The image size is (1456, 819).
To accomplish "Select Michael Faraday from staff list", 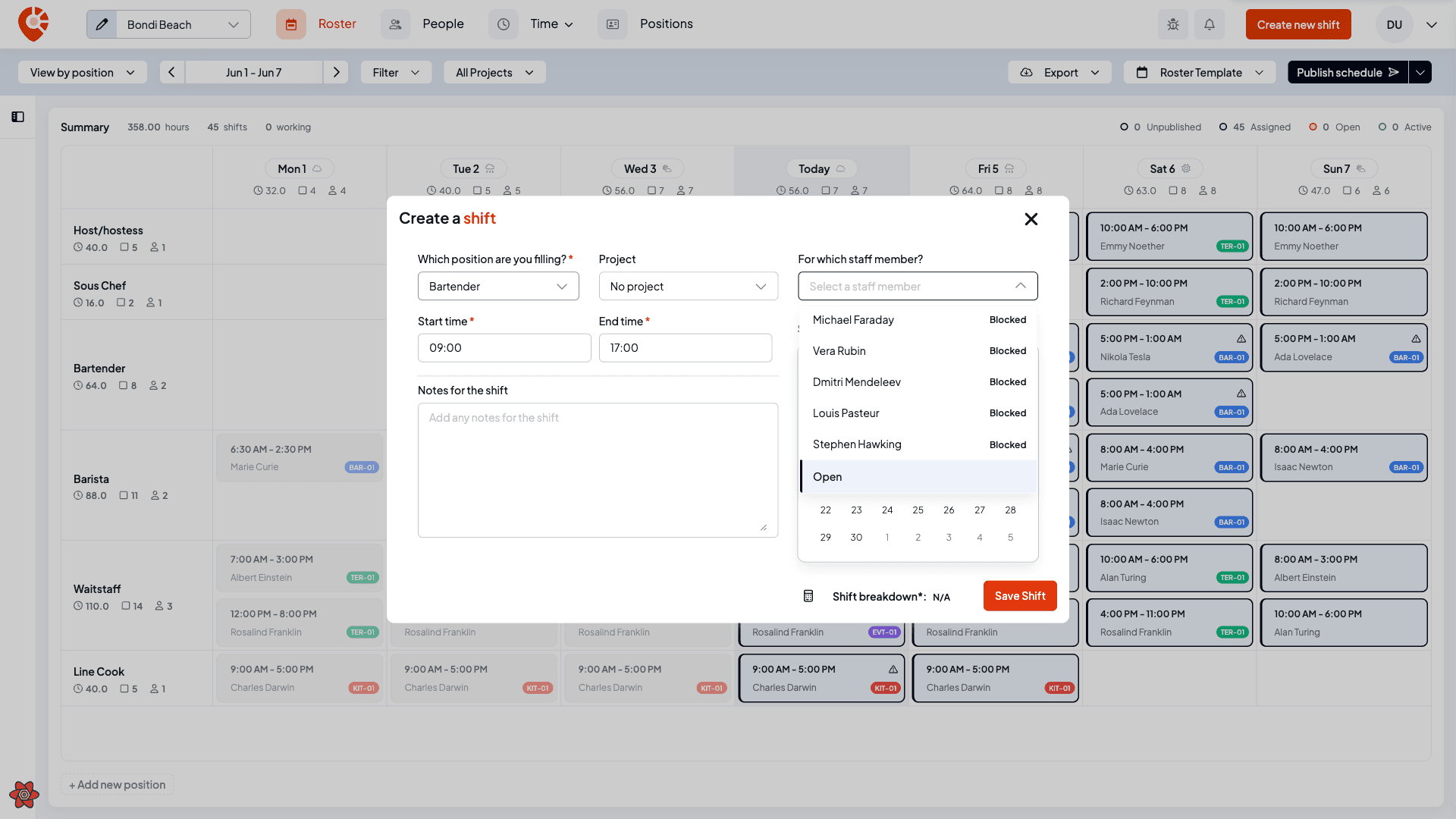I will tap(918, 320).
